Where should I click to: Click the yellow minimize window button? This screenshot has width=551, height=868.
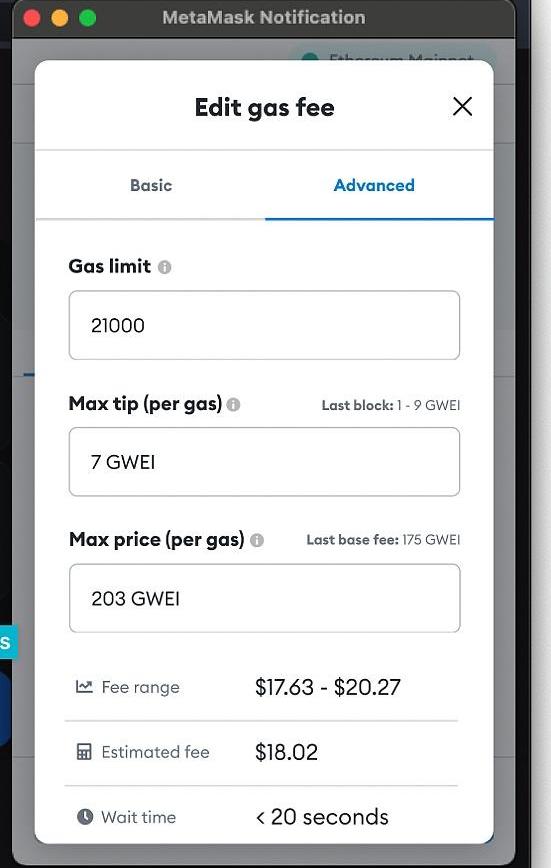(60, 18)
